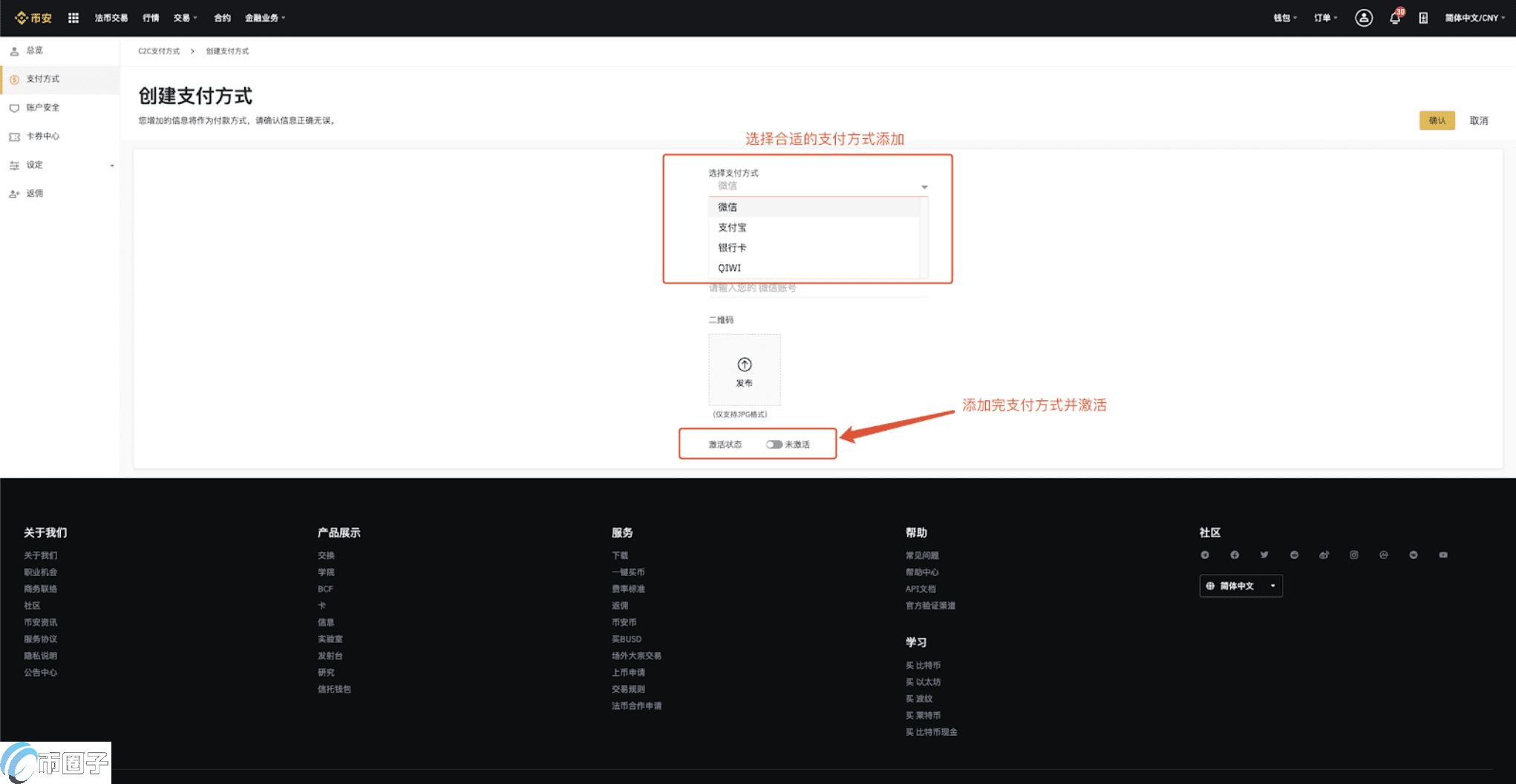Select 支付宝 in payment method list

814,227
